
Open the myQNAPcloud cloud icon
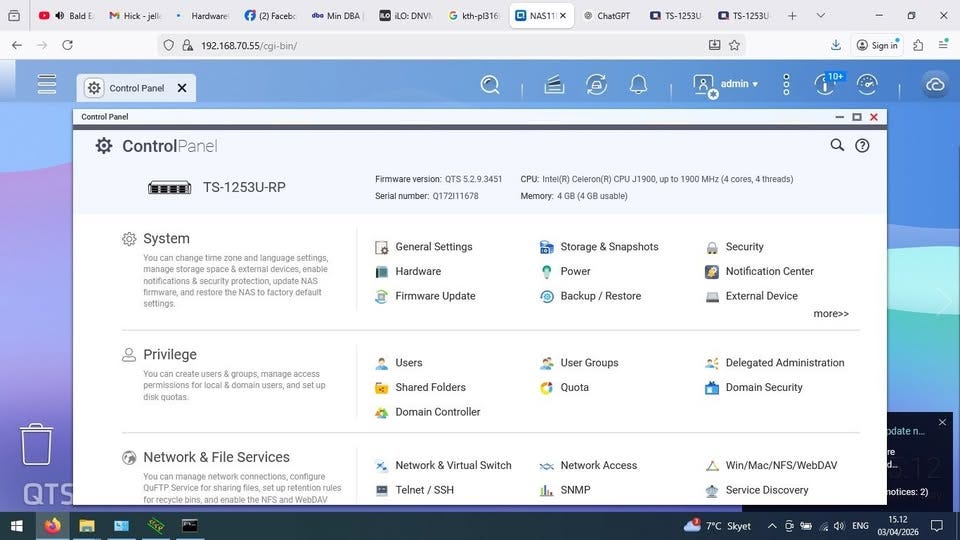tap(935, 85)
